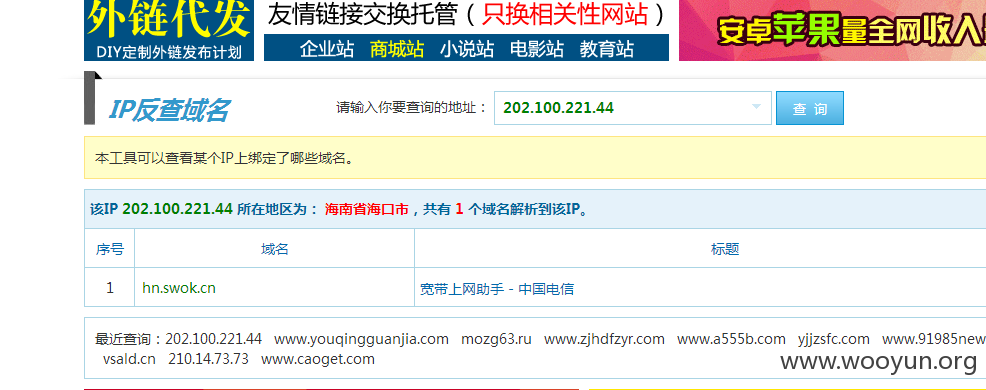This screenshot has width=986, height=390.
Task: Click the 电影站 banner category
Action: [x=537, y=49]
